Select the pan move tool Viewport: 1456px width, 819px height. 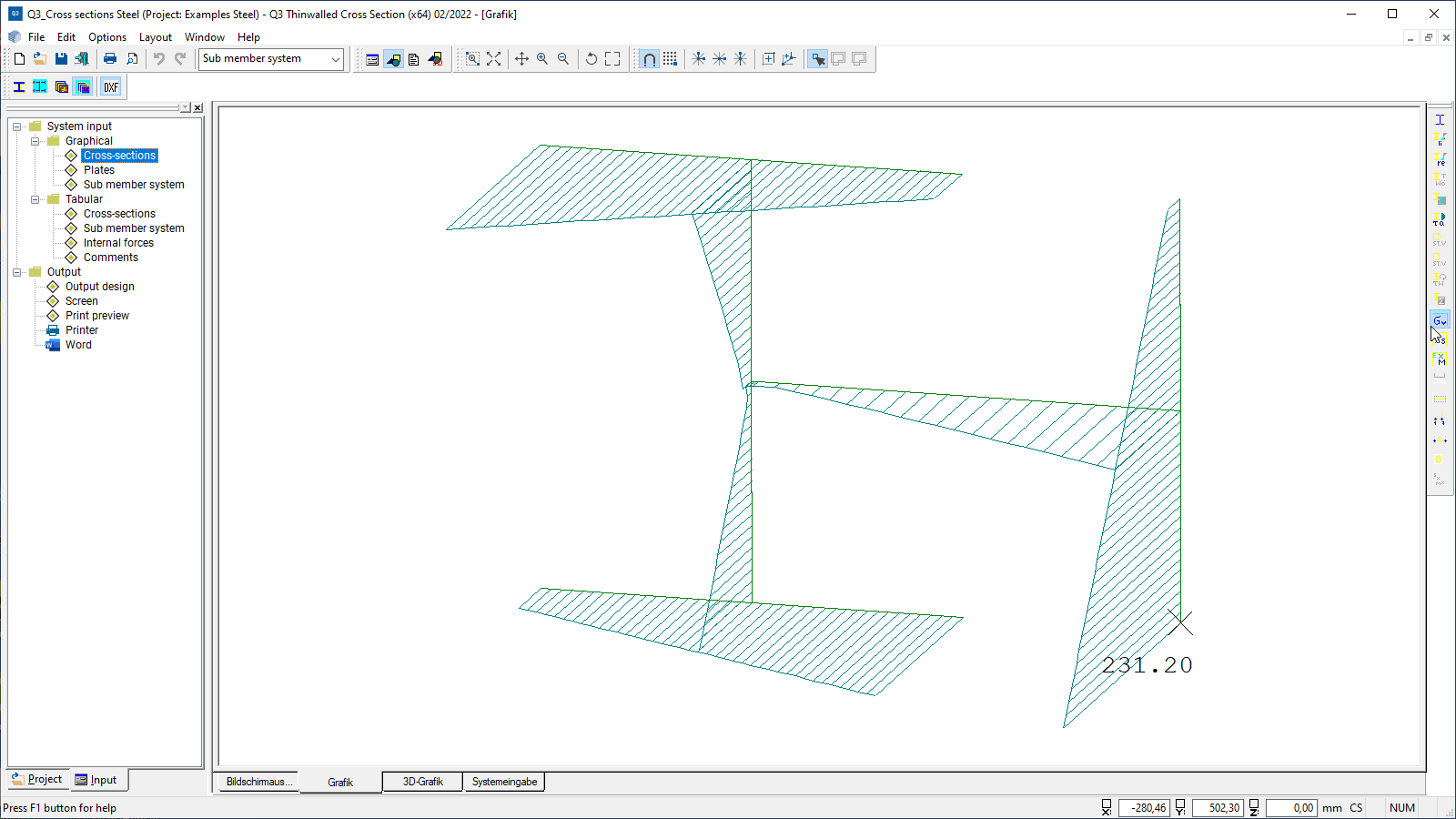pos(521,59)
